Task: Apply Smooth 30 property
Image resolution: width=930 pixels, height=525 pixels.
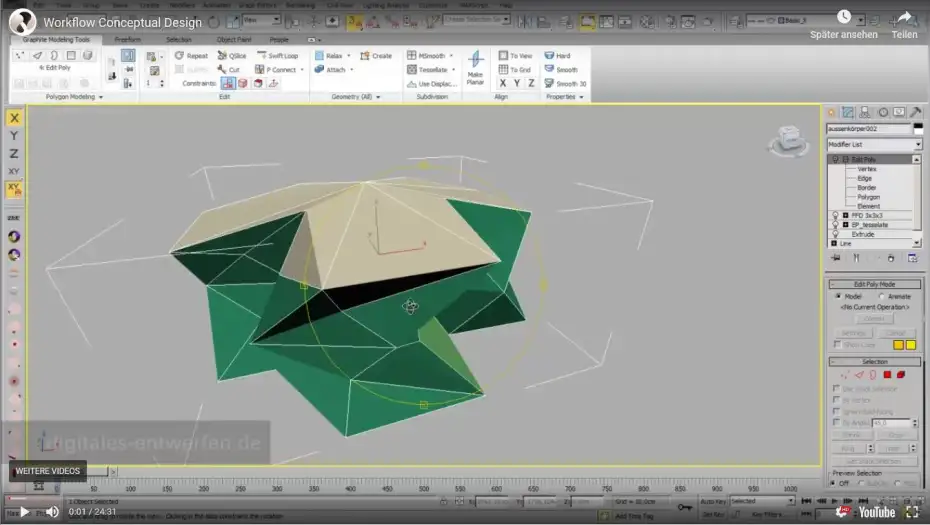Action: point(565,84)
